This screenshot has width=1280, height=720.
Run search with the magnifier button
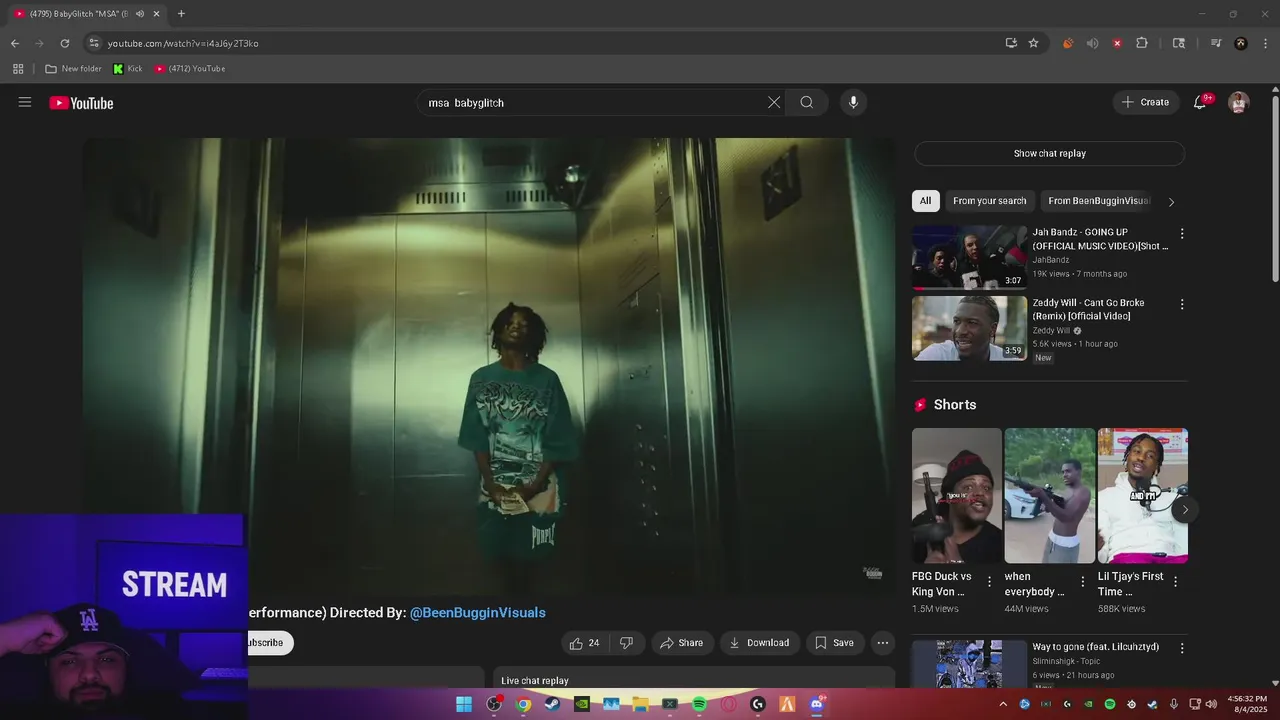click(807, 102)
